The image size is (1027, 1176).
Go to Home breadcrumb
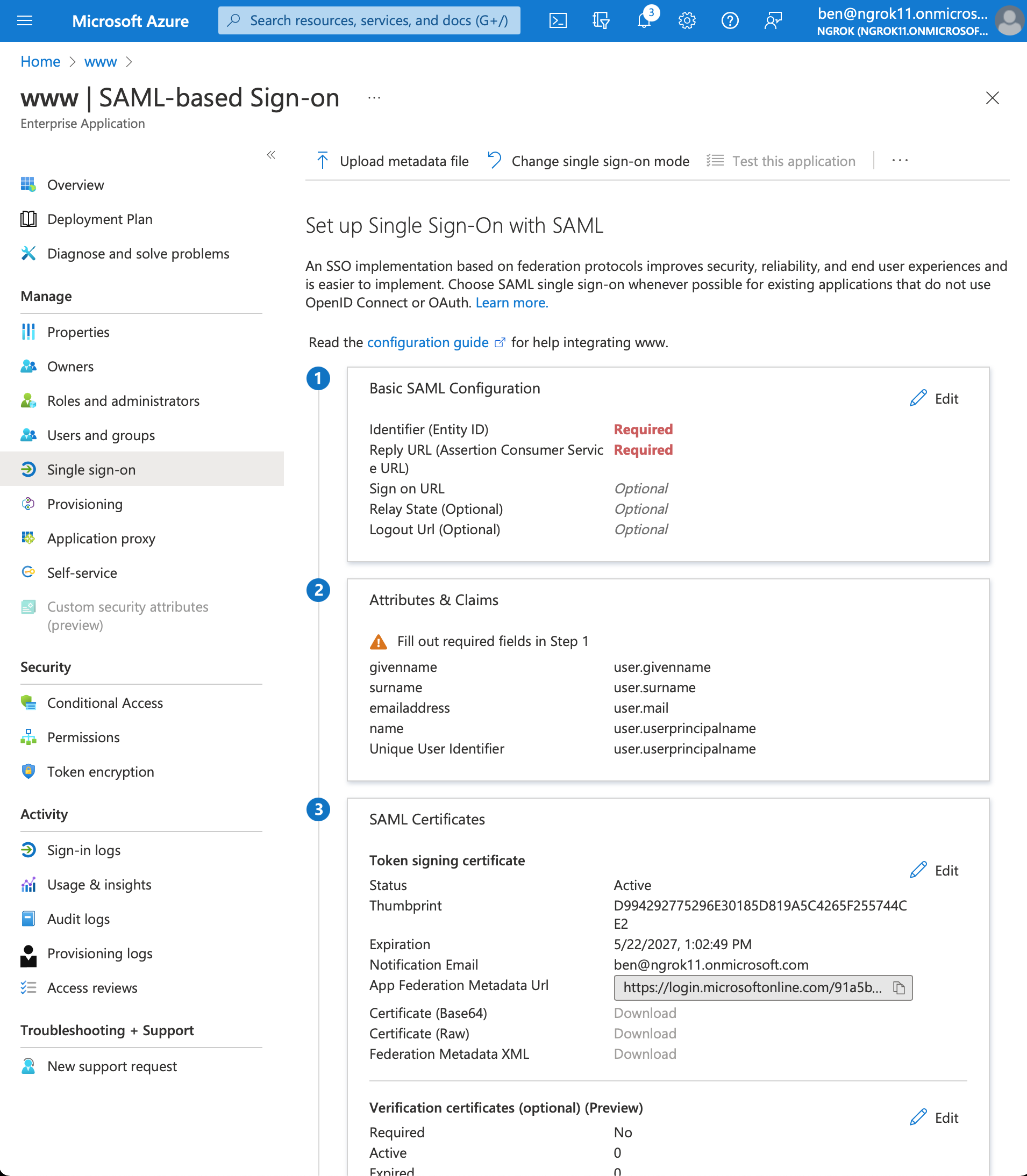pos(40,61)
